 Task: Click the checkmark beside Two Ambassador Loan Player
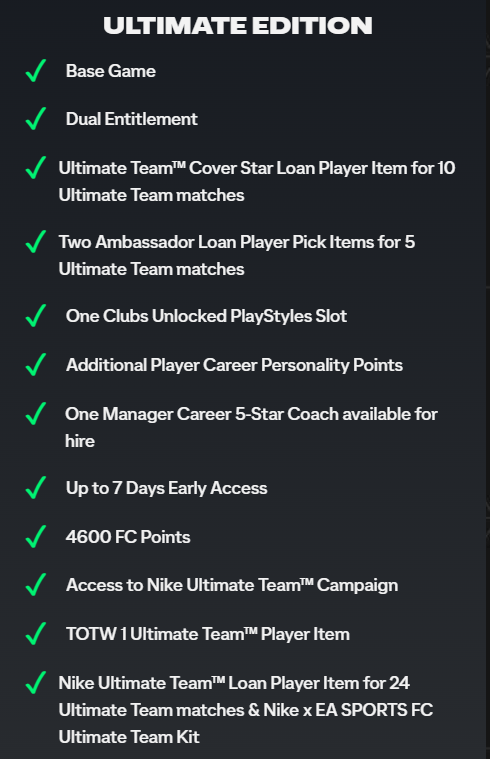pyautogui.click(x=36, y=242)
